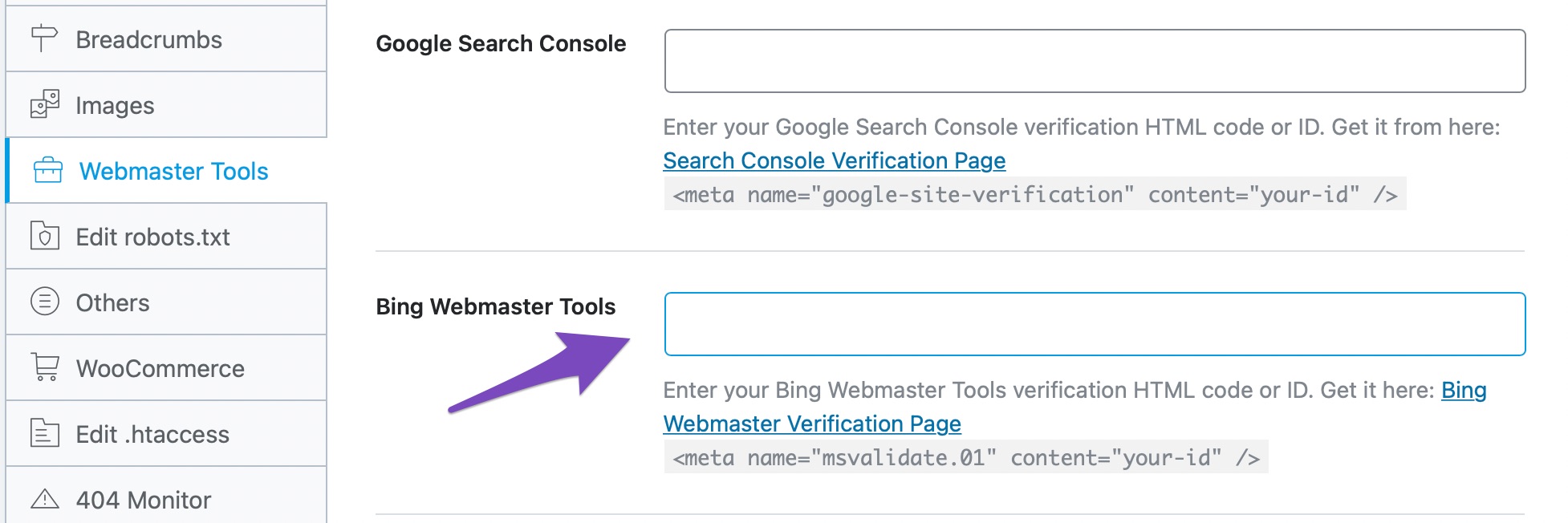
Task: Switch to Edit .htaccess tab
Action: (152, 434)
